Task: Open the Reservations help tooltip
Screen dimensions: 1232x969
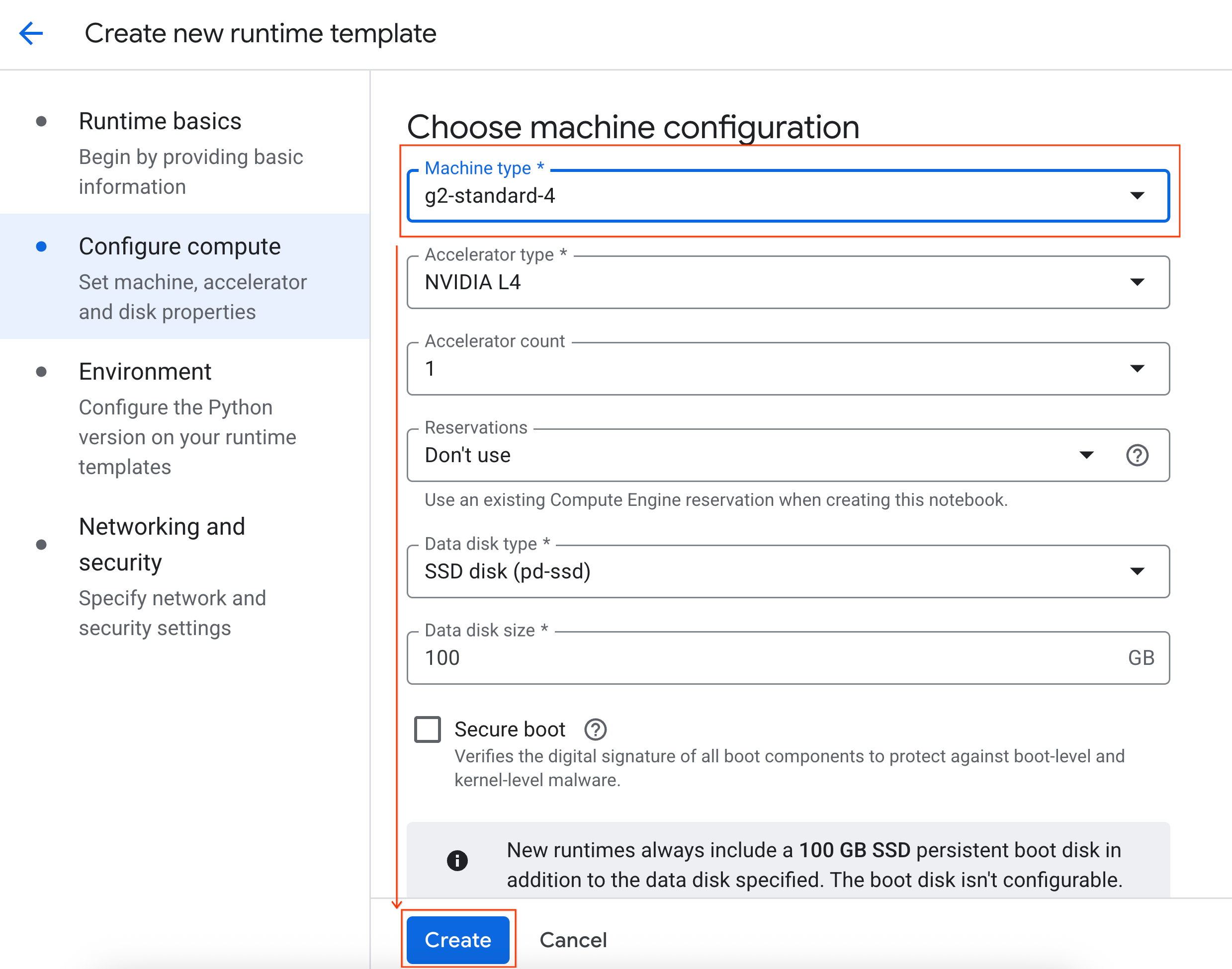Action: [x=1138, y=455]
